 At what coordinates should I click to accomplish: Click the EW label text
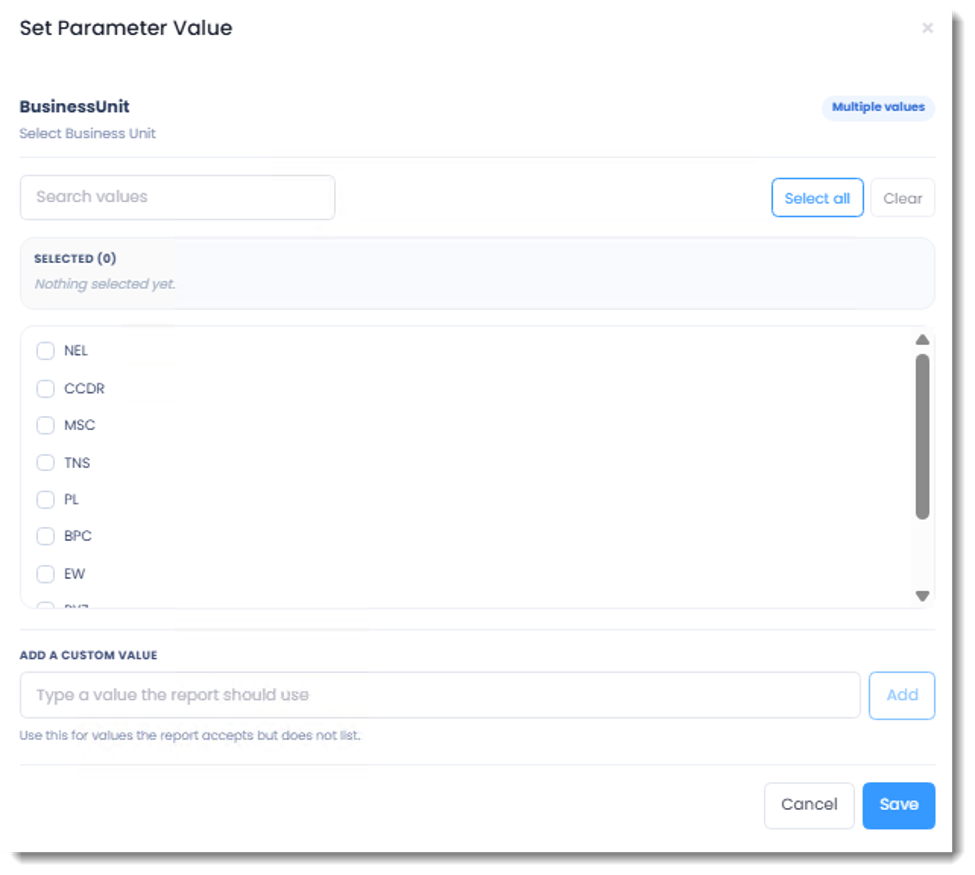click(x=74, y=573)
